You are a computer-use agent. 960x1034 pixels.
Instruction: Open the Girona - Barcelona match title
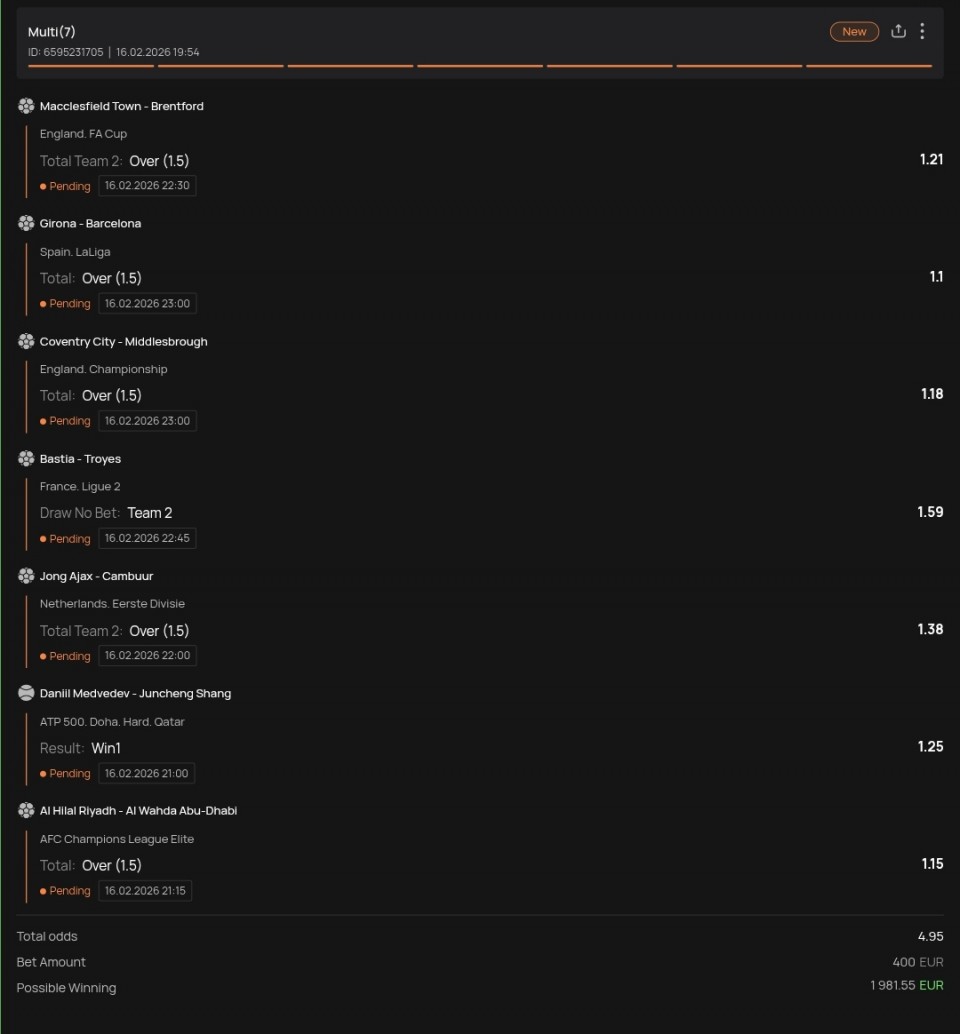tap(90, 224)
